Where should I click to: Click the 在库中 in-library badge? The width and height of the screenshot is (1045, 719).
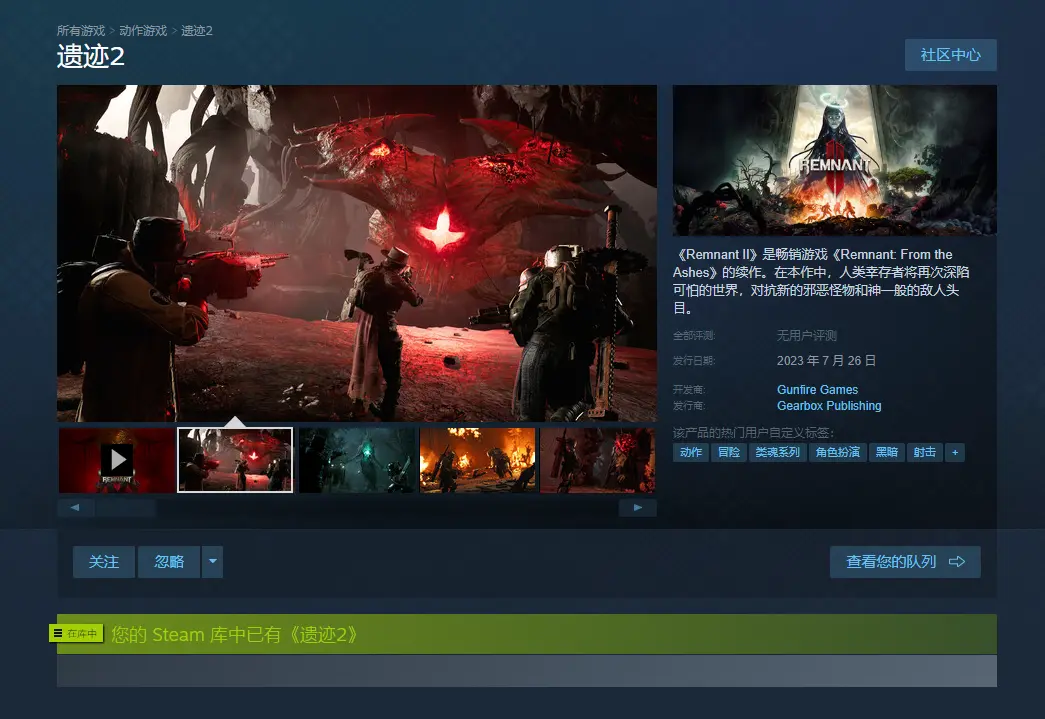click(x=76, y=634)
